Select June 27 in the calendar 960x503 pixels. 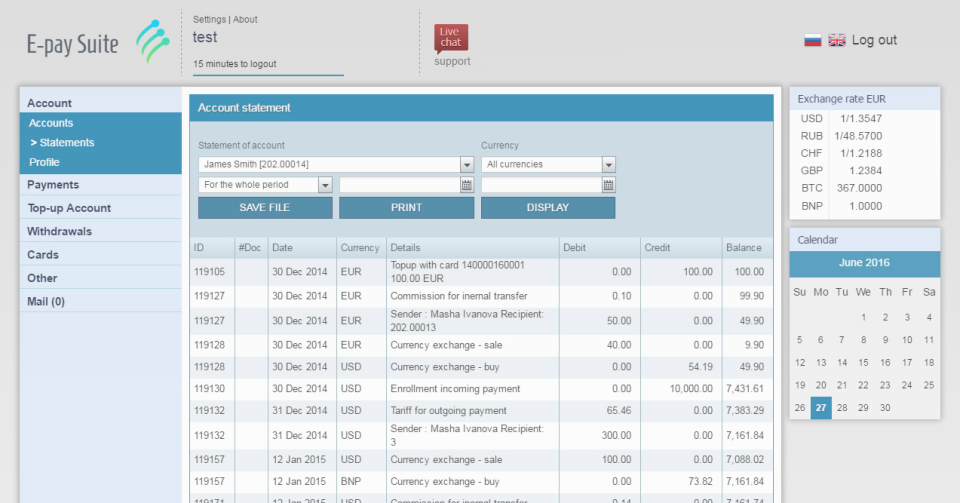[x=821, y=408]
